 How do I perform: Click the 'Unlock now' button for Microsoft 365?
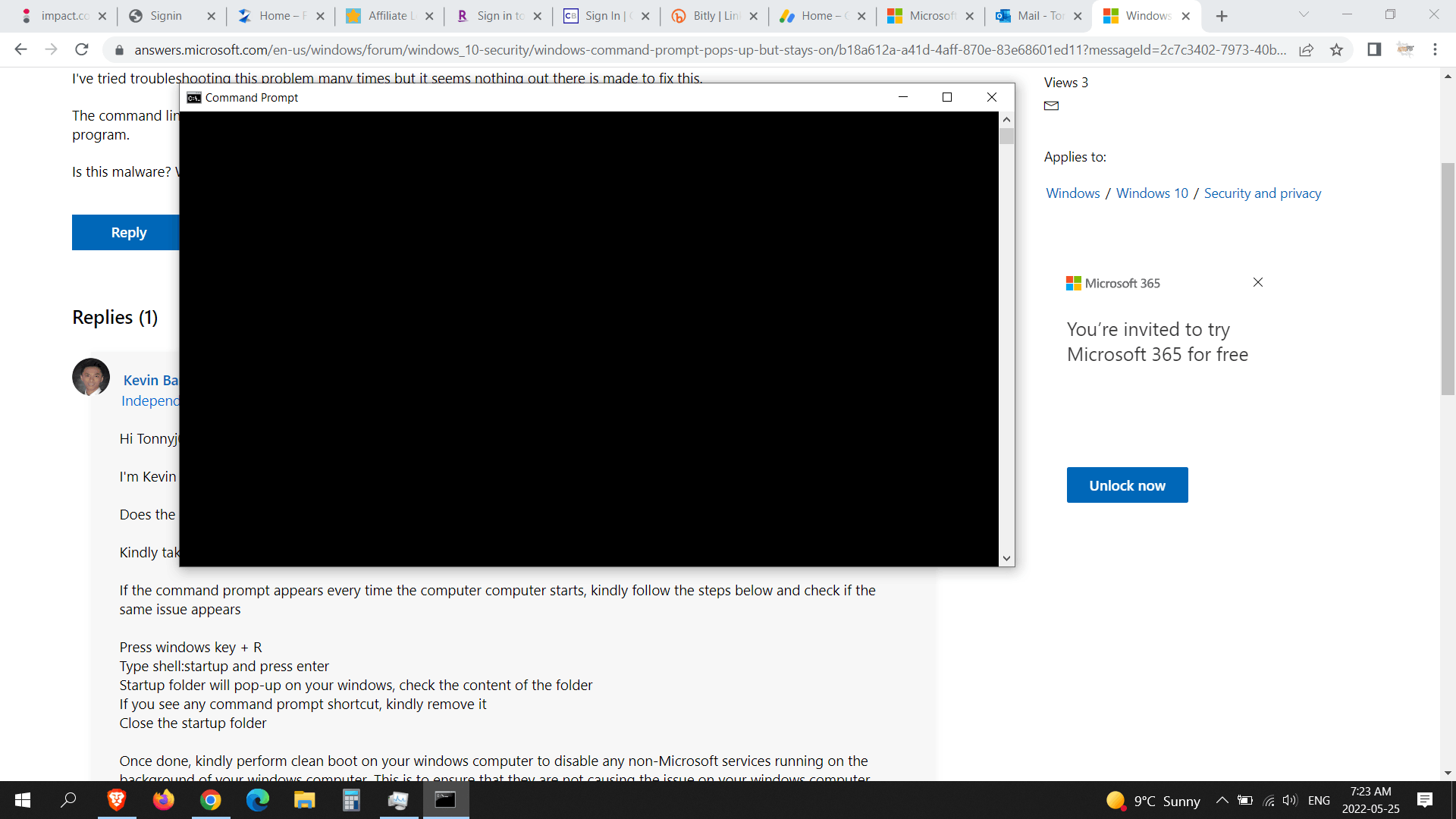tap(1127, 485)
